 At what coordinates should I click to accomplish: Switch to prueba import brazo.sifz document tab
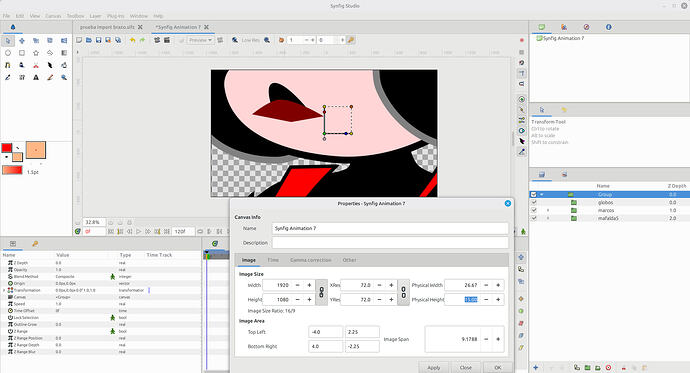pos(107,27)
